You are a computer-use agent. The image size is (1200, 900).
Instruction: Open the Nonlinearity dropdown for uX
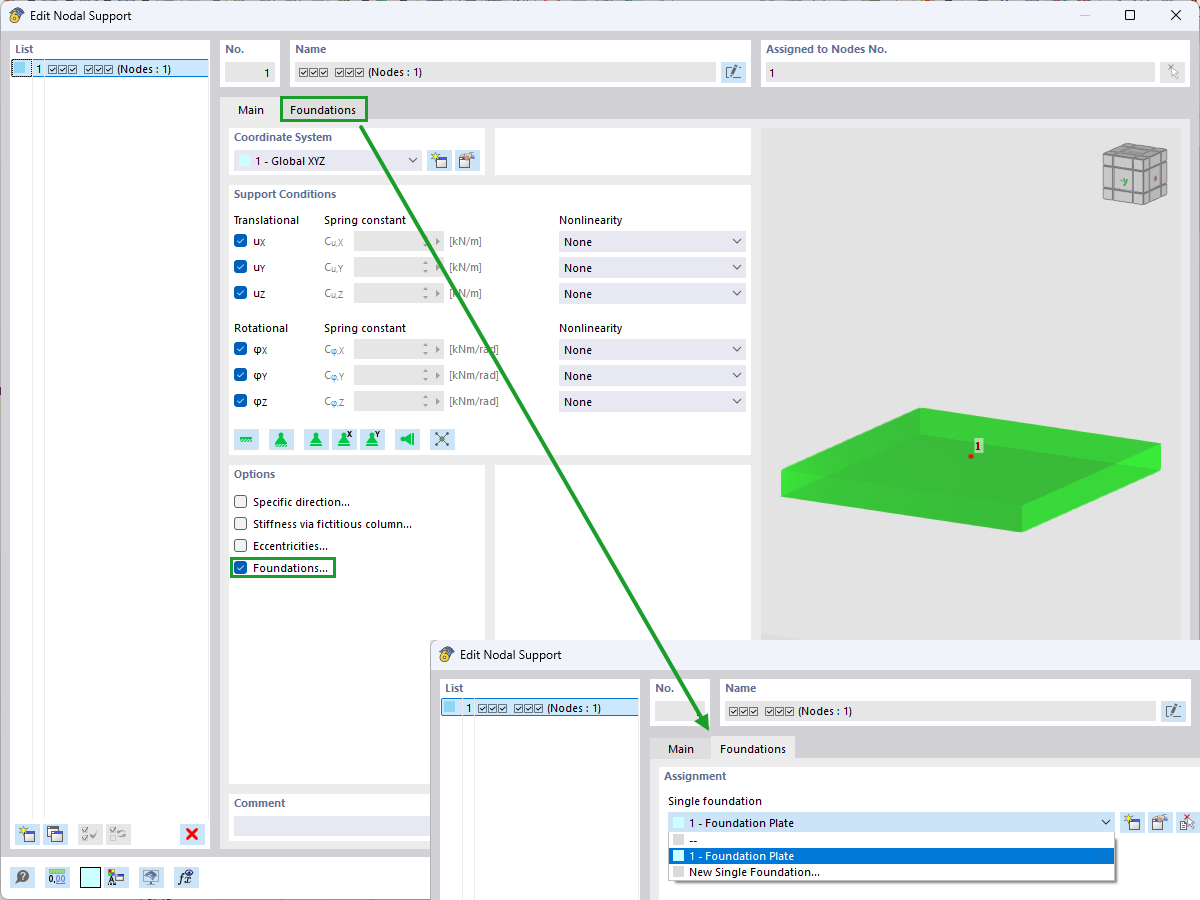(736, 241)
